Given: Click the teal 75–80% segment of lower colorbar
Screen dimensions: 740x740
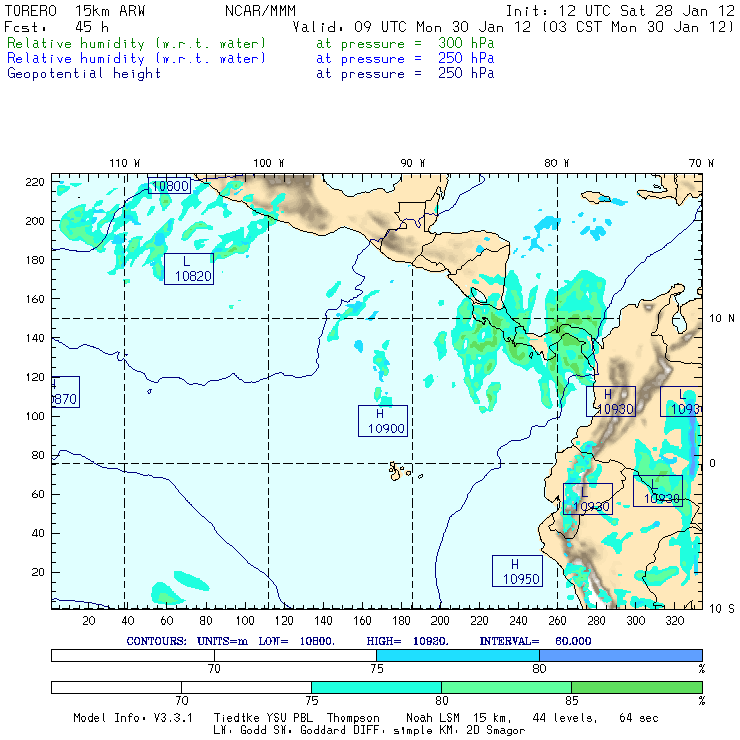Looking at the screenshot, I should pos(376,687).
